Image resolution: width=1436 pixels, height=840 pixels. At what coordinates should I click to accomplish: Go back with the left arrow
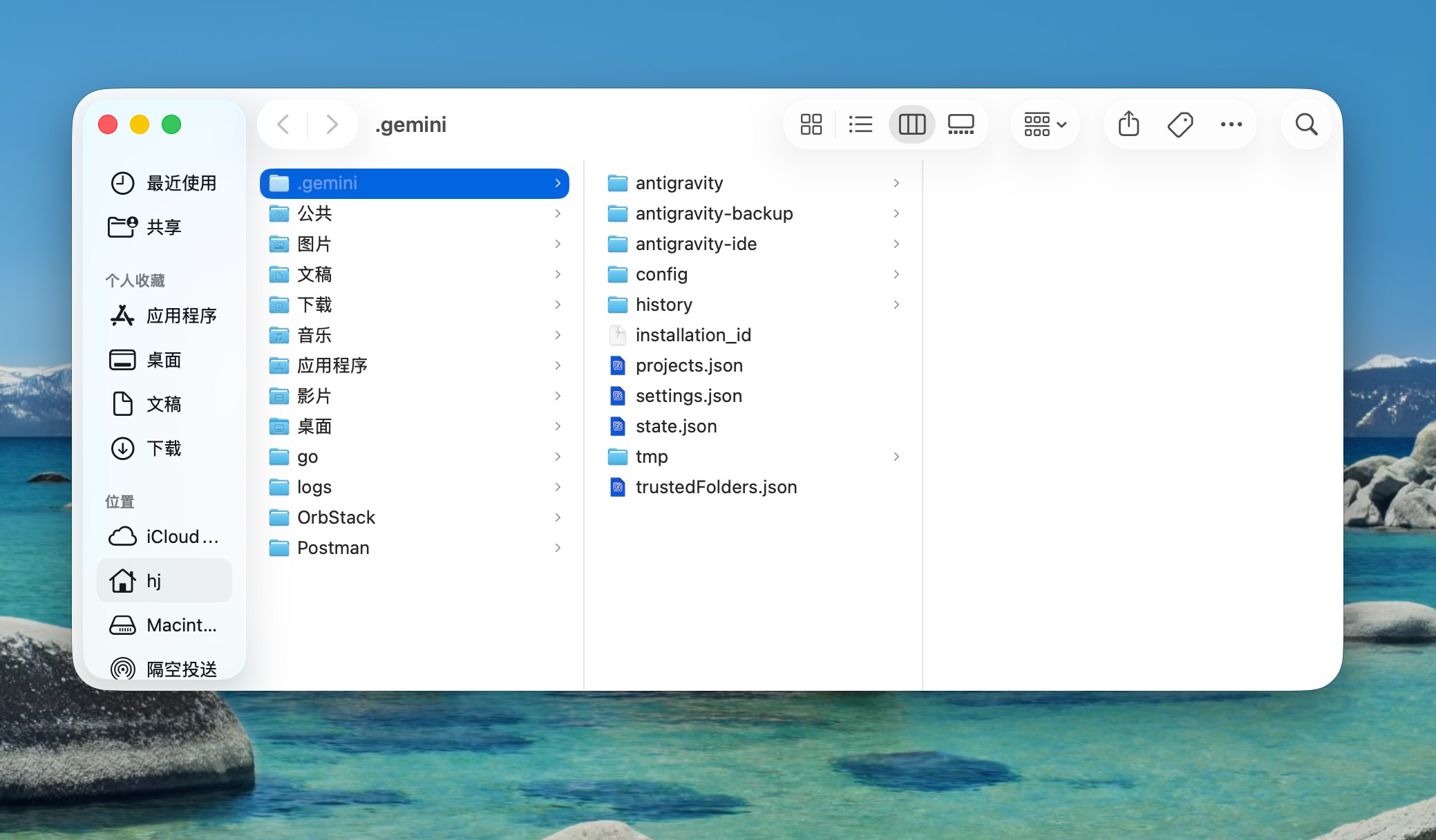pyautogui.click(x=283, y=124)
